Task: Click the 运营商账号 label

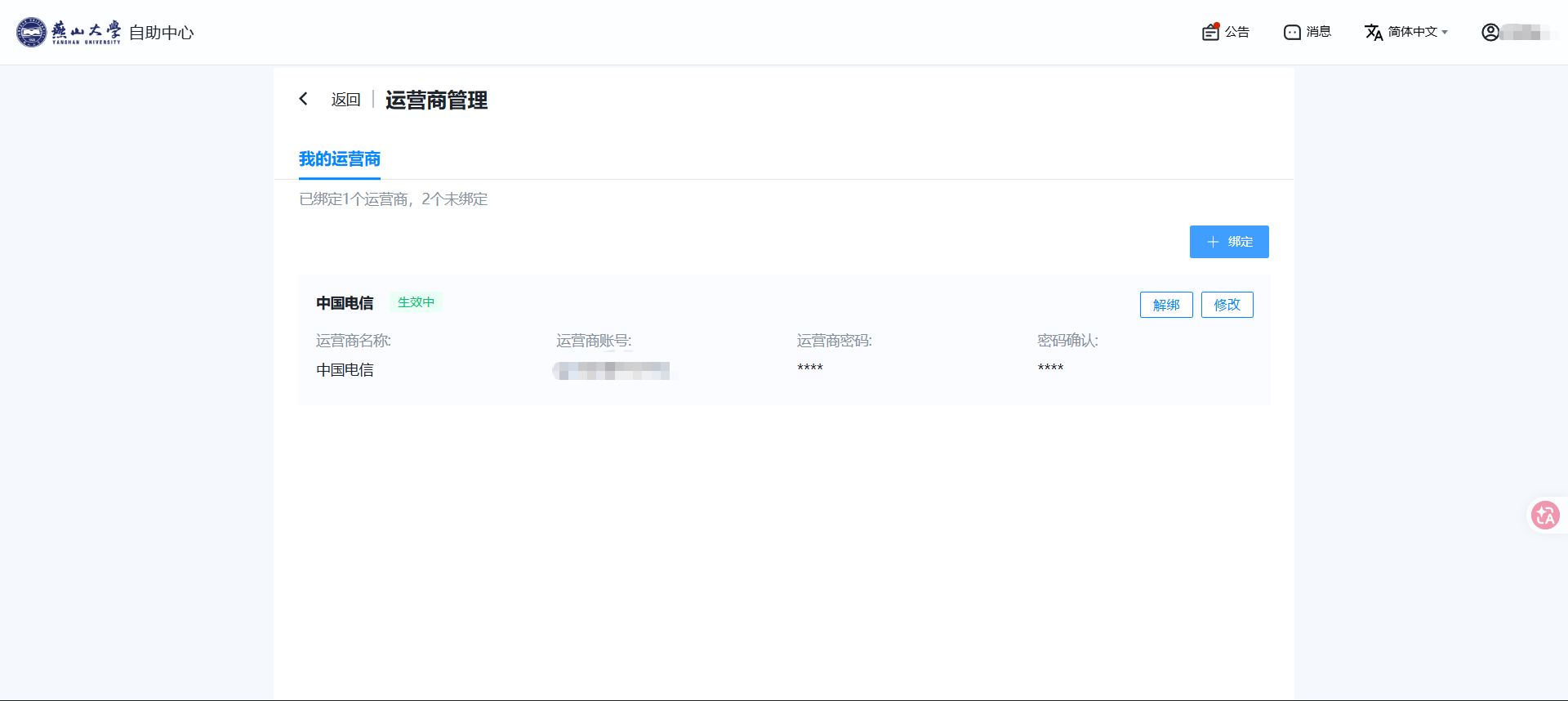Action: pyautogui.click(x=594, y=341)
